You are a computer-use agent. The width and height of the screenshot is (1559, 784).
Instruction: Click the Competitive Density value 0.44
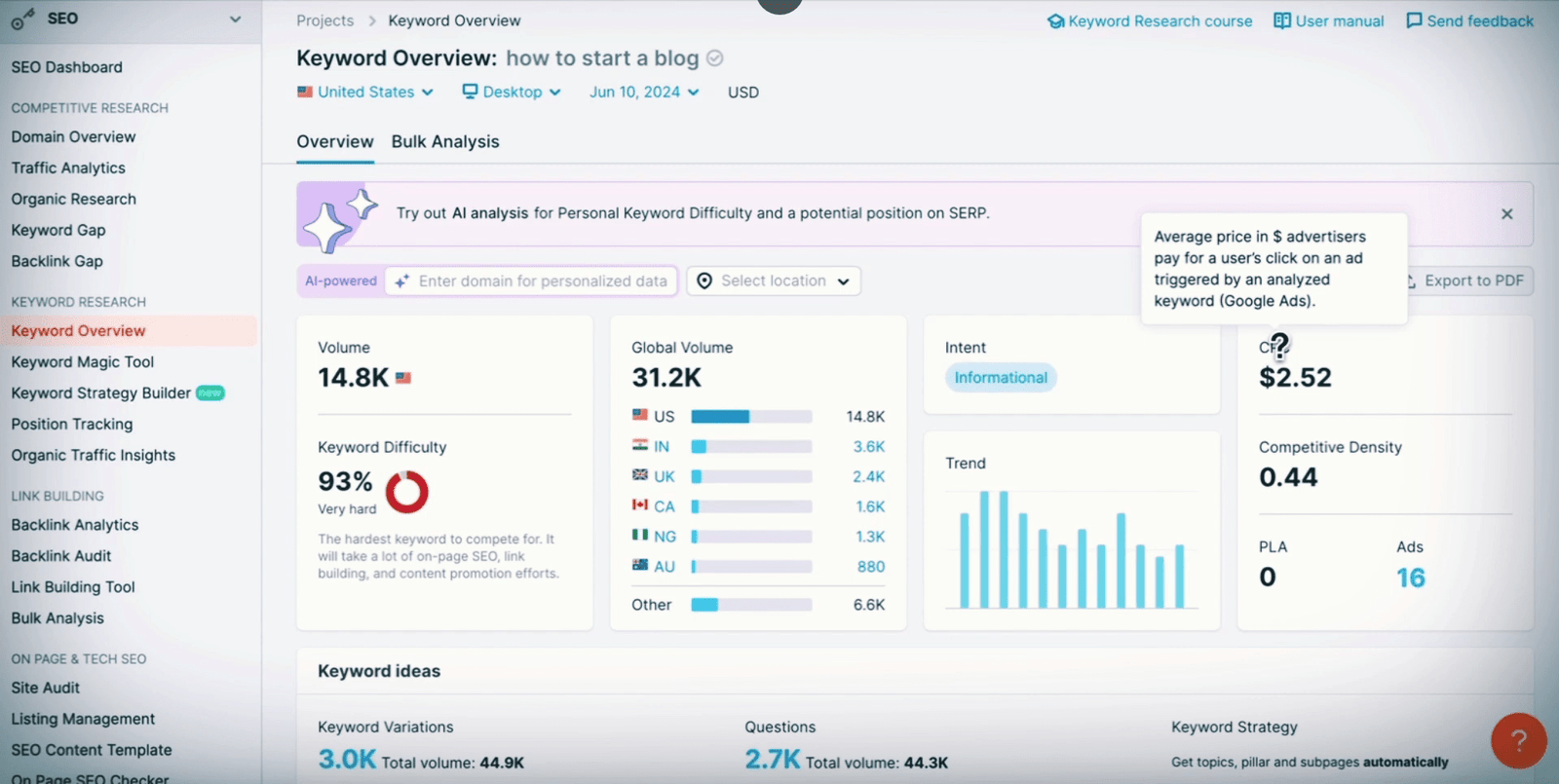(1288, 478)
